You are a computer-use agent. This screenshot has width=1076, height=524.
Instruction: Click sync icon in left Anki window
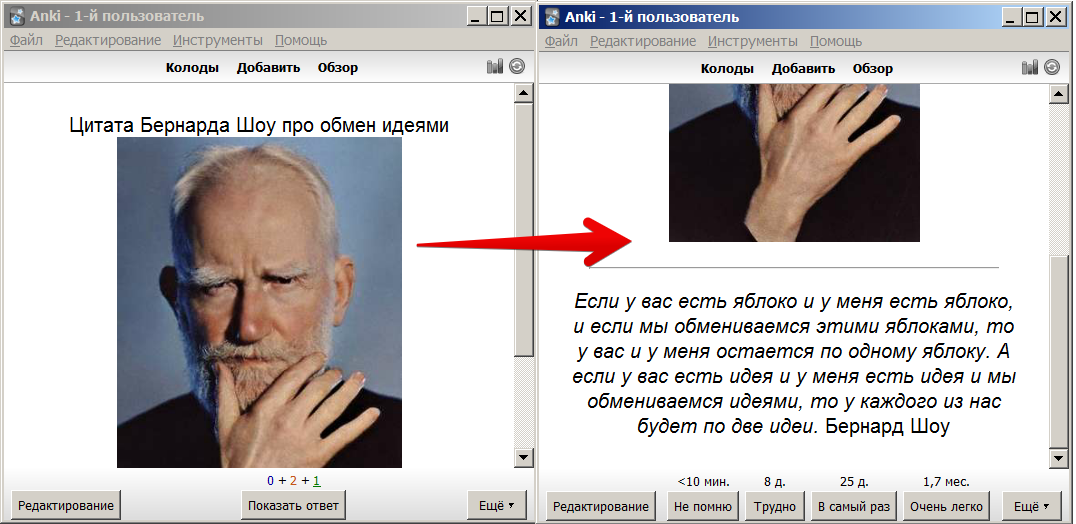516,67
